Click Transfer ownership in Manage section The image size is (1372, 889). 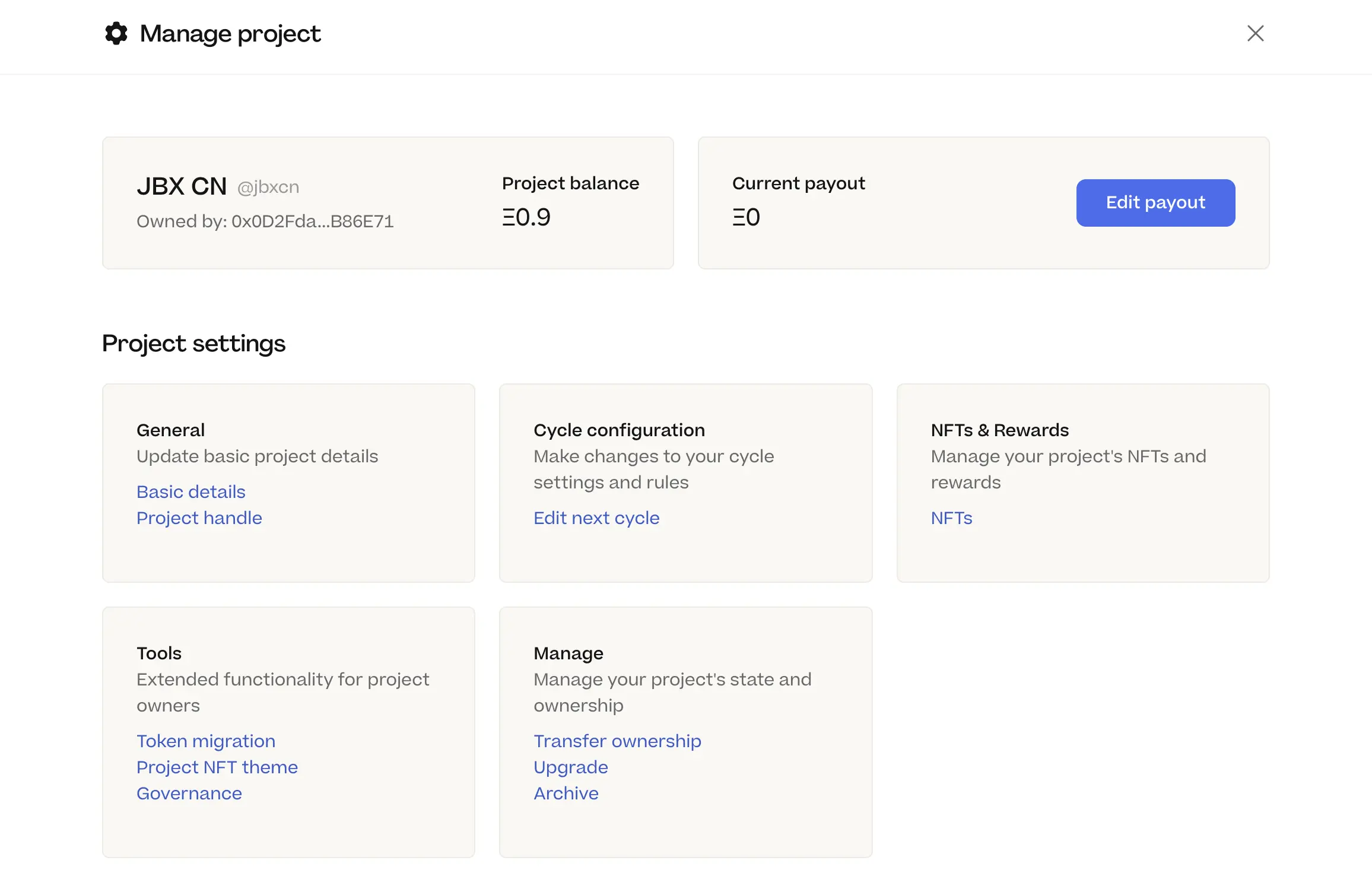click(617, 741)
